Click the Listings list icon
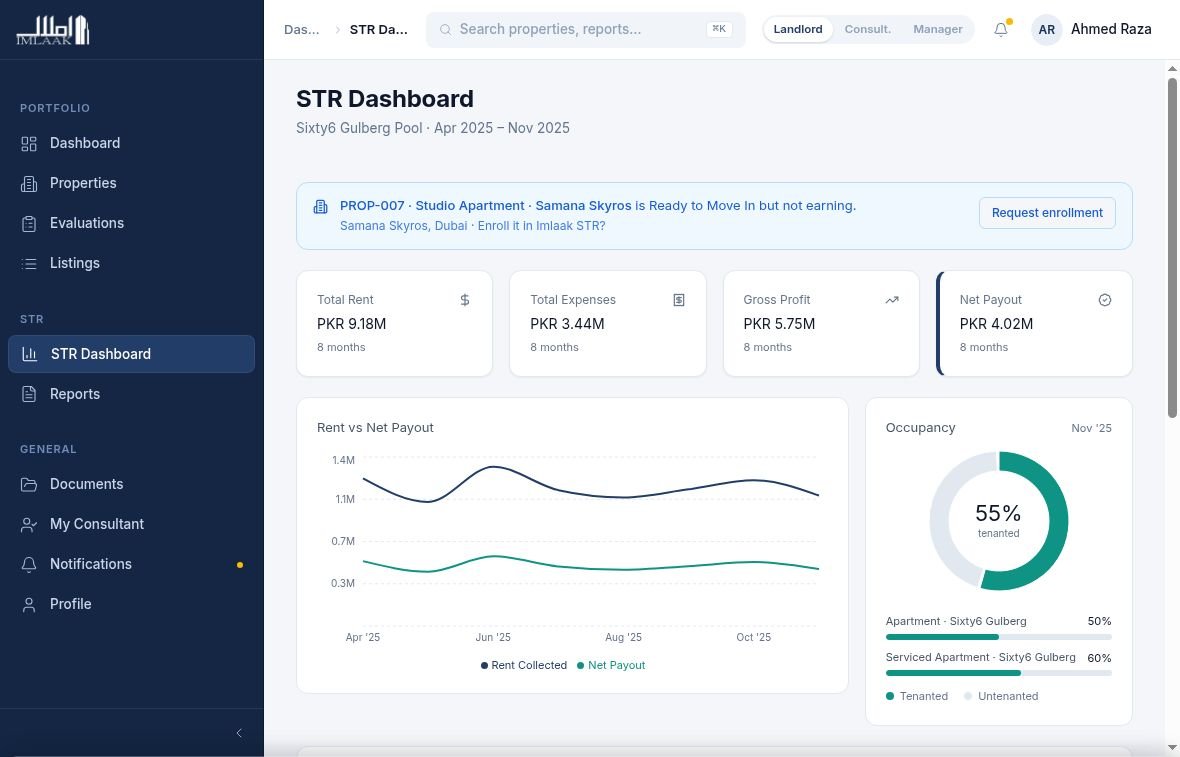This screenshot has width=1180, height=757. click(x=29, y=263)
